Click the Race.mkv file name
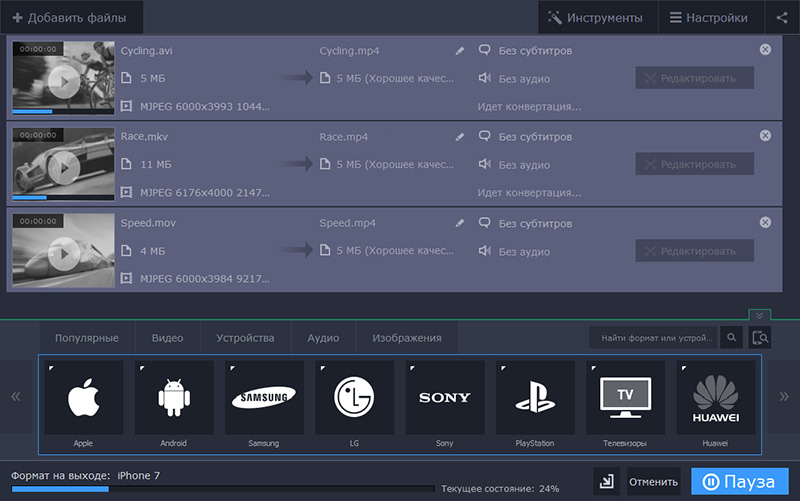The width and height of the screenshot is (800, 501). pyautogui.click(x=144, y=137)
